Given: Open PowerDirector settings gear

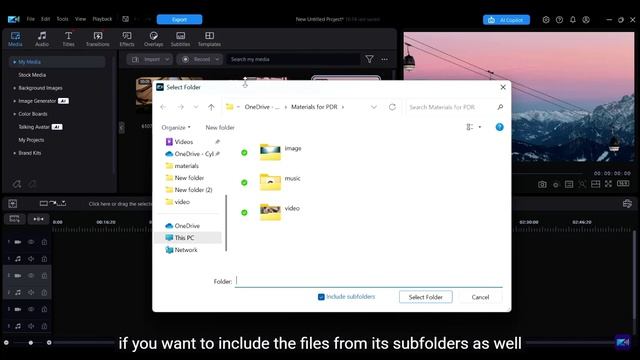Looking at the screenshot, I should 546,20.
